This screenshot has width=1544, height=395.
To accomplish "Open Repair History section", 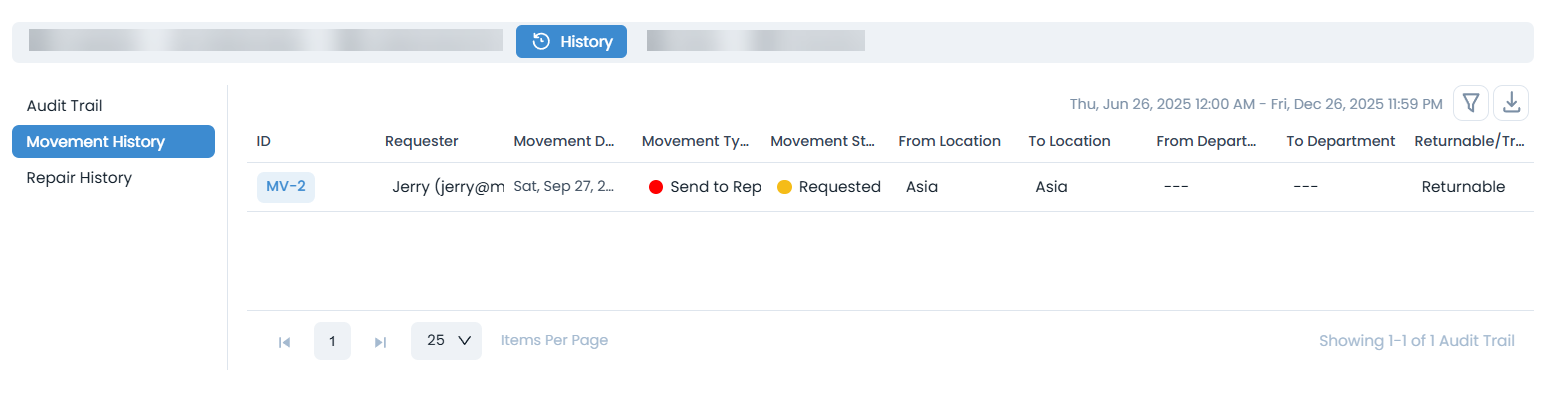I will [79, 178].
